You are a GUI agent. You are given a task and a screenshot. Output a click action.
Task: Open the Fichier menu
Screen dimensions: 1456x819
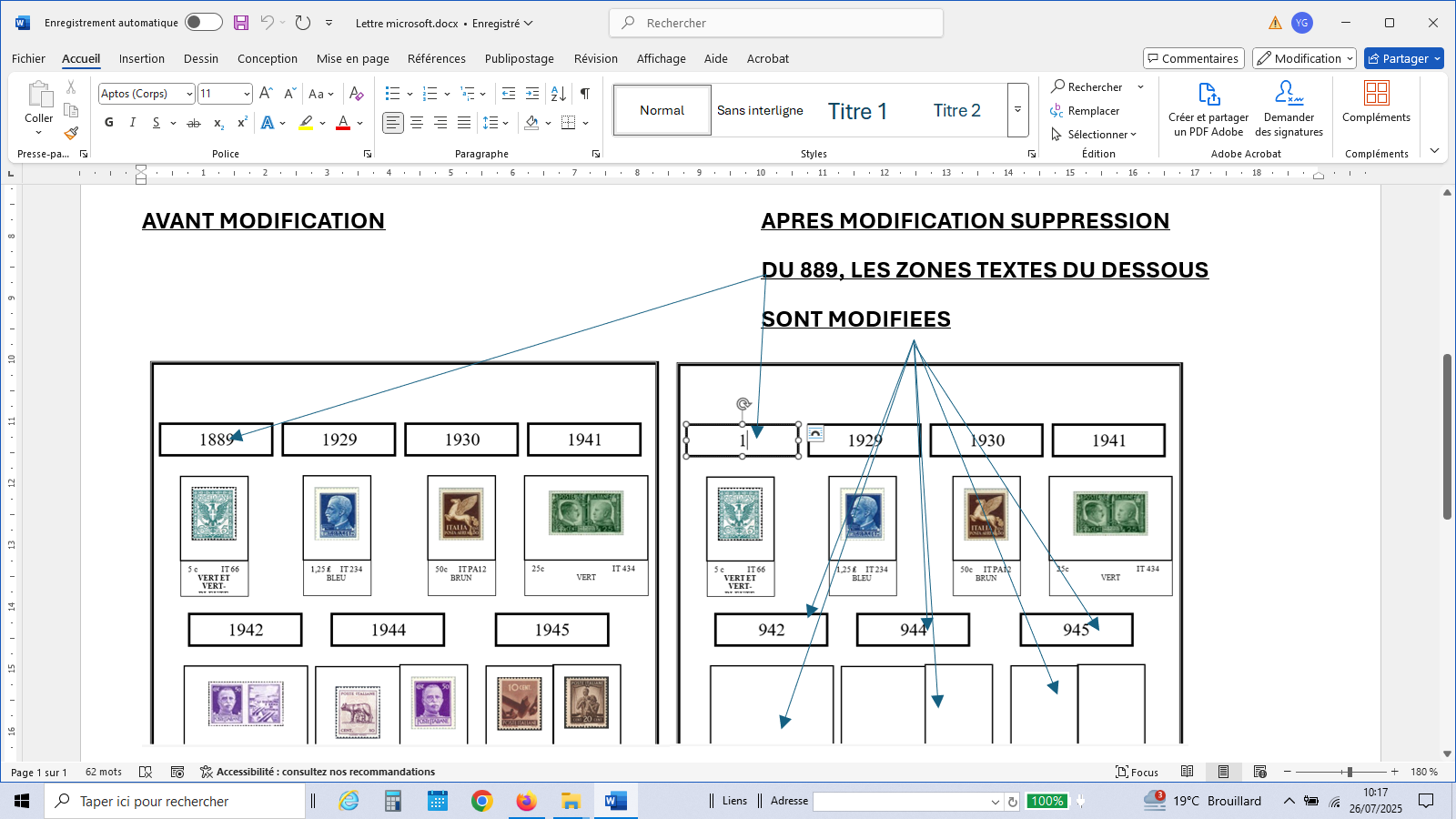tap(28, 58)
